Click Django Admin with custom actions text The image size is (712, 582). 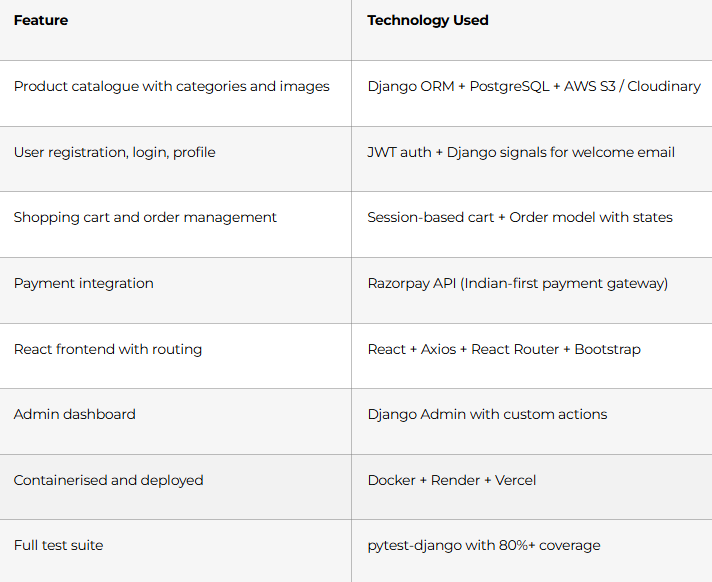(x=487, y=414)
